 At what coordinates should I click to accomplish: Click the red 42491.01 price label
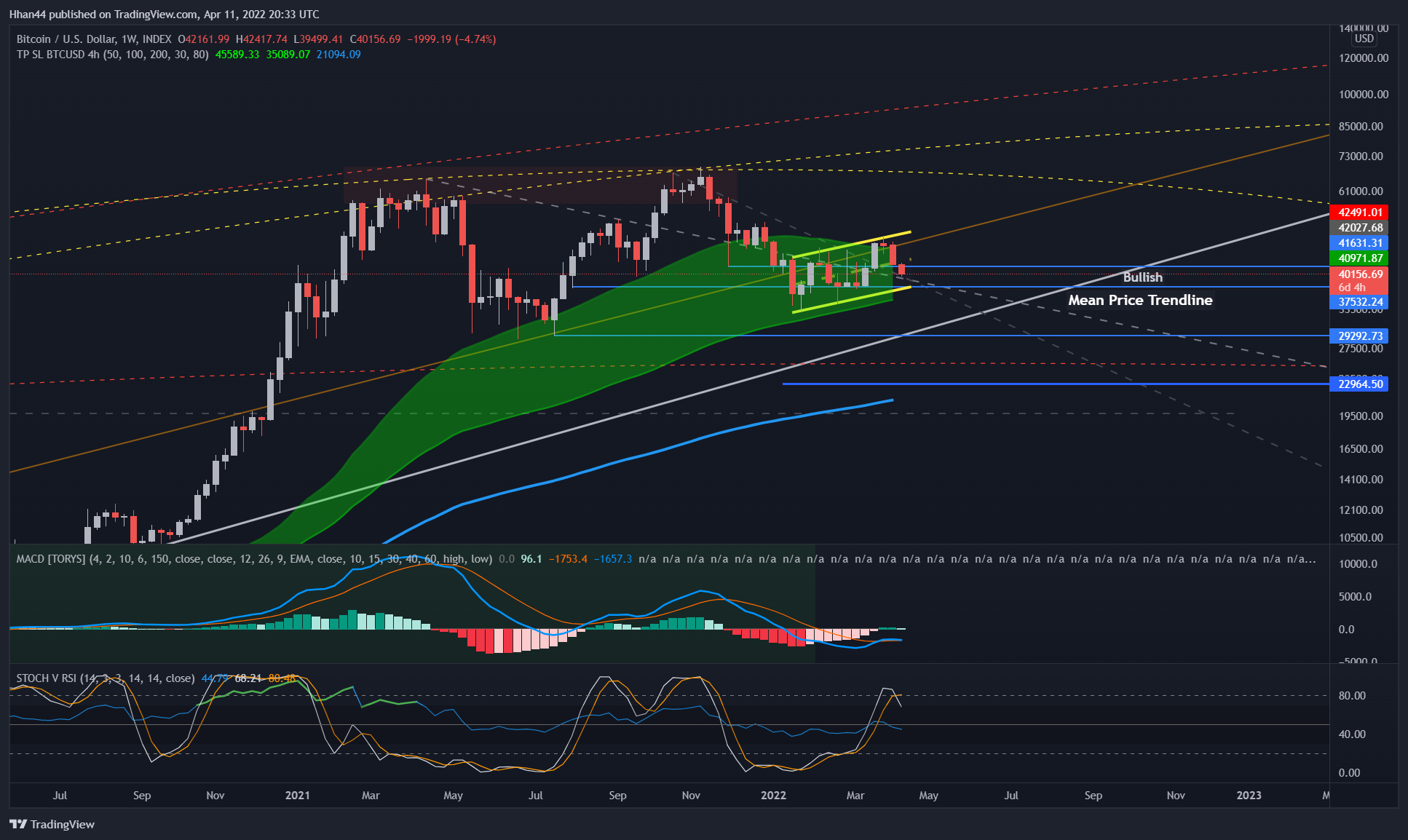coord(1358,213)
